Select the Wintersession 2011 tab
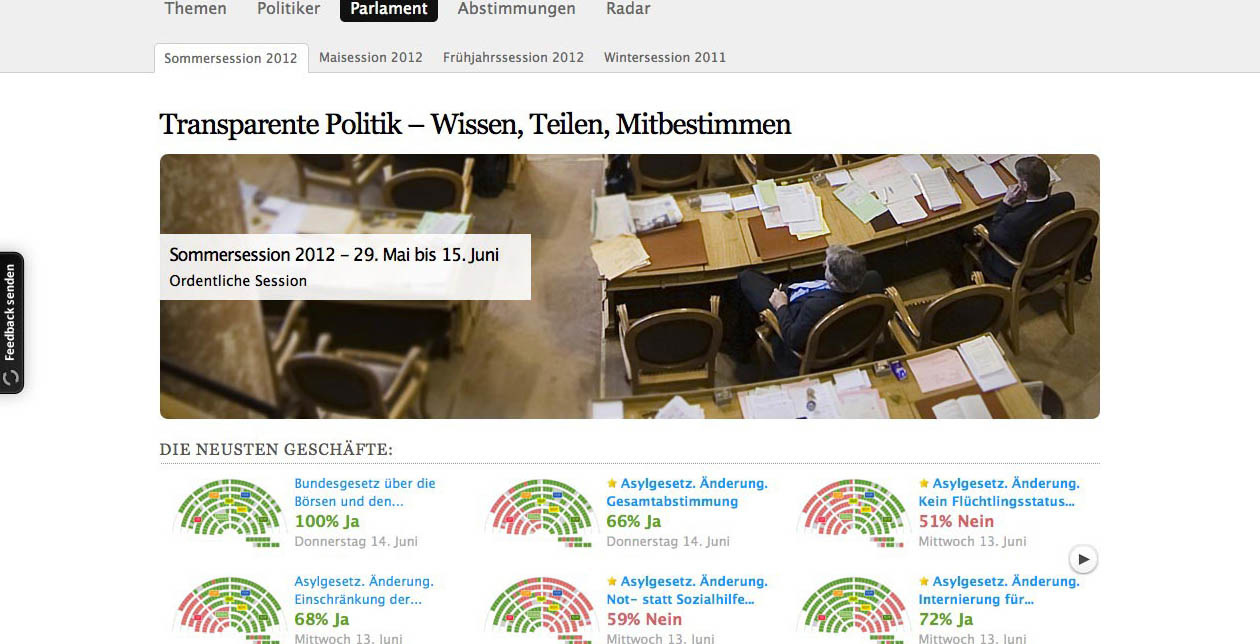Image resolution: width=1260 pixels, height=644 pixels. pyautogui.click(x=665, y=57)
